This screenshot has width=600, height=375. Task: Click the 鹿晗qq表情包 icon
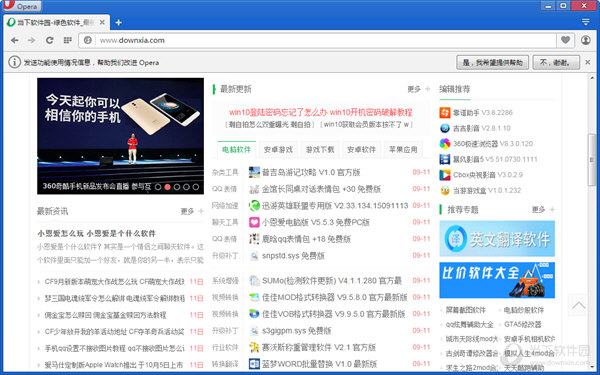[x=254, y=239]
